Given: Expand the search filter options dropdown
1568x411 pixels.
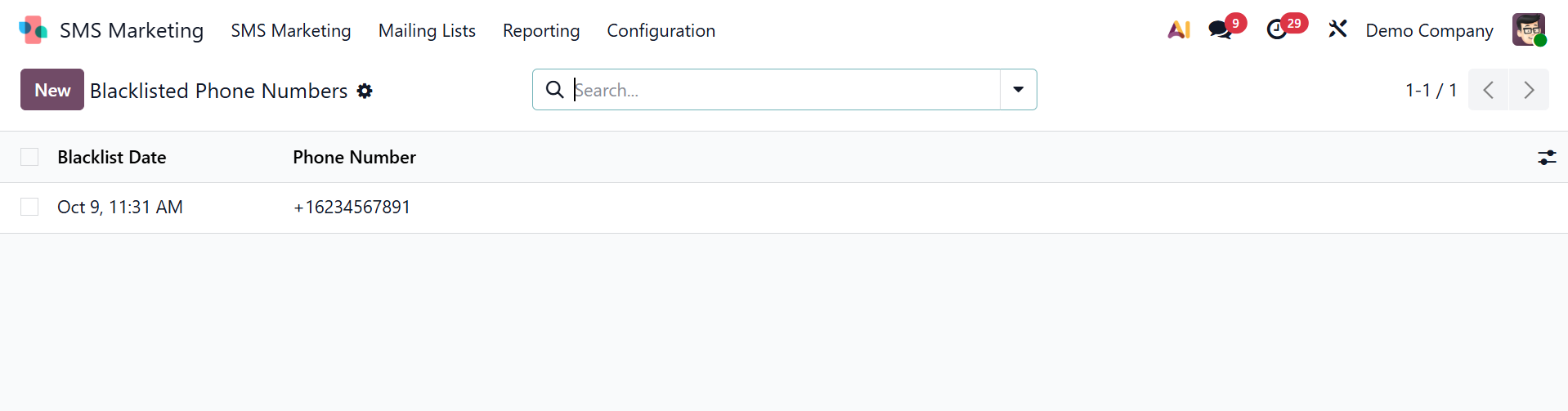Looking at the screenshot, I should (1018, 90).
